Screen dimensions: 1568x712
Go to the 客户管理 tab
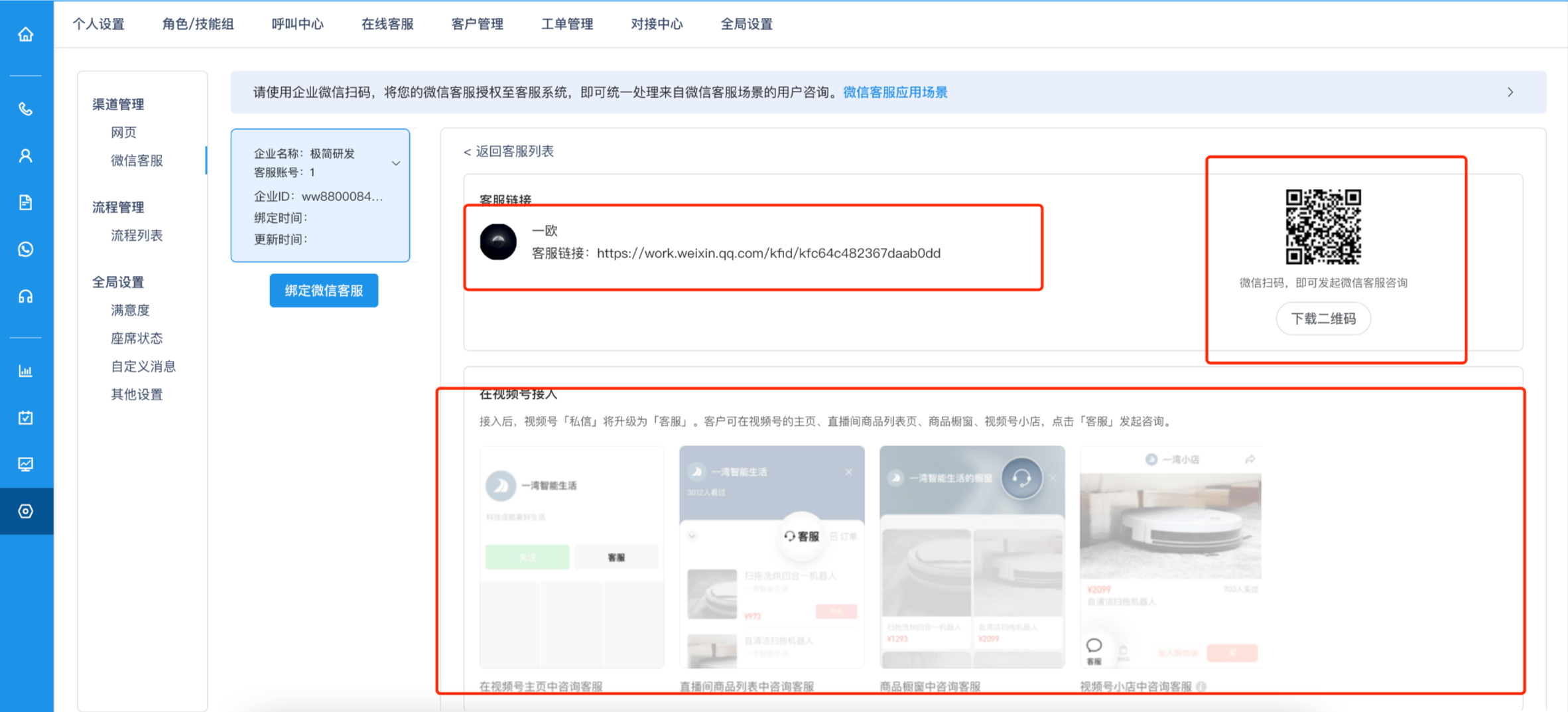[477, 24]
